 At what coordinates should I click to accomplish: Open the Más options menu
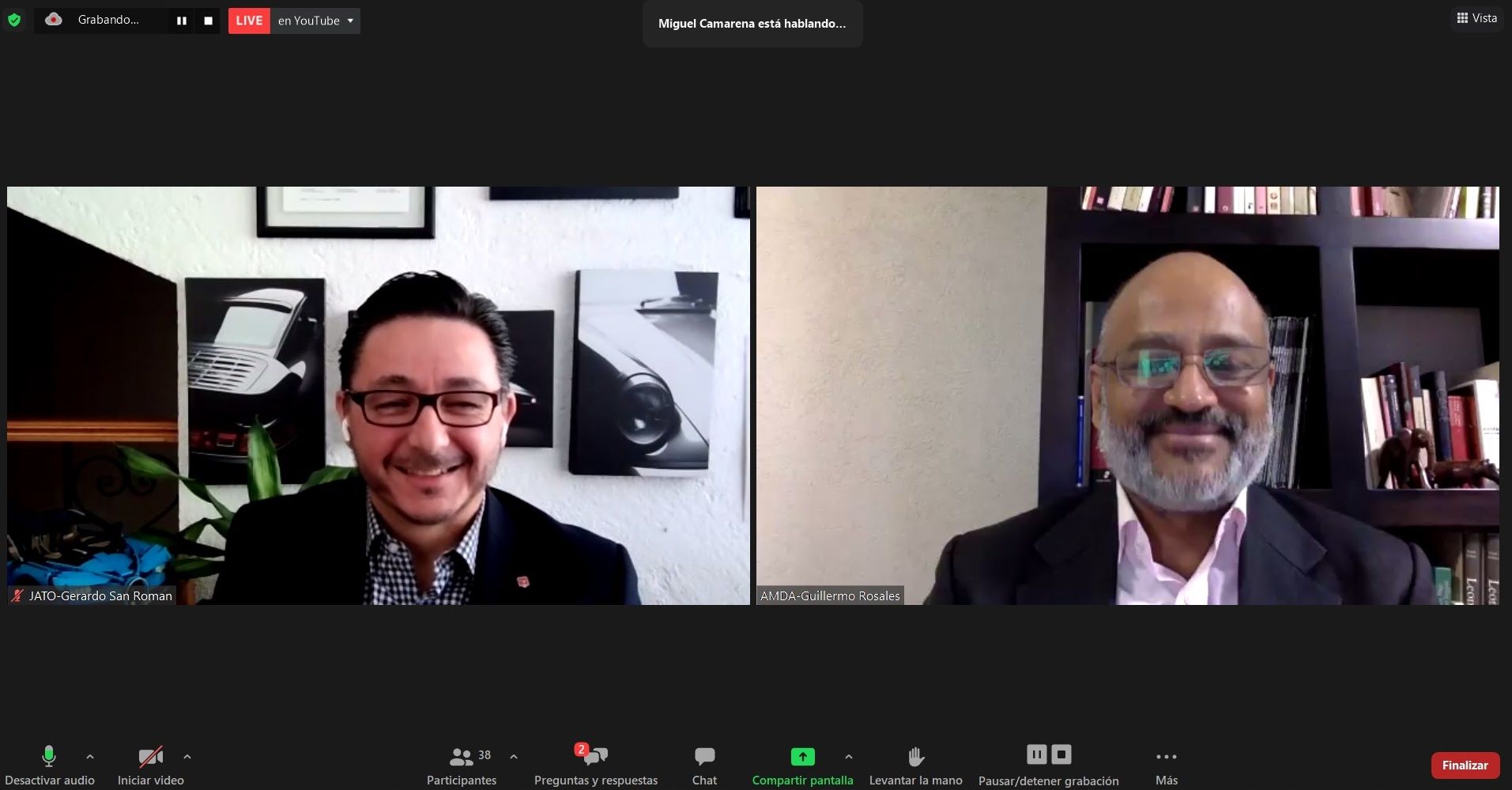pyautogui.click(x=1166, y=765)
